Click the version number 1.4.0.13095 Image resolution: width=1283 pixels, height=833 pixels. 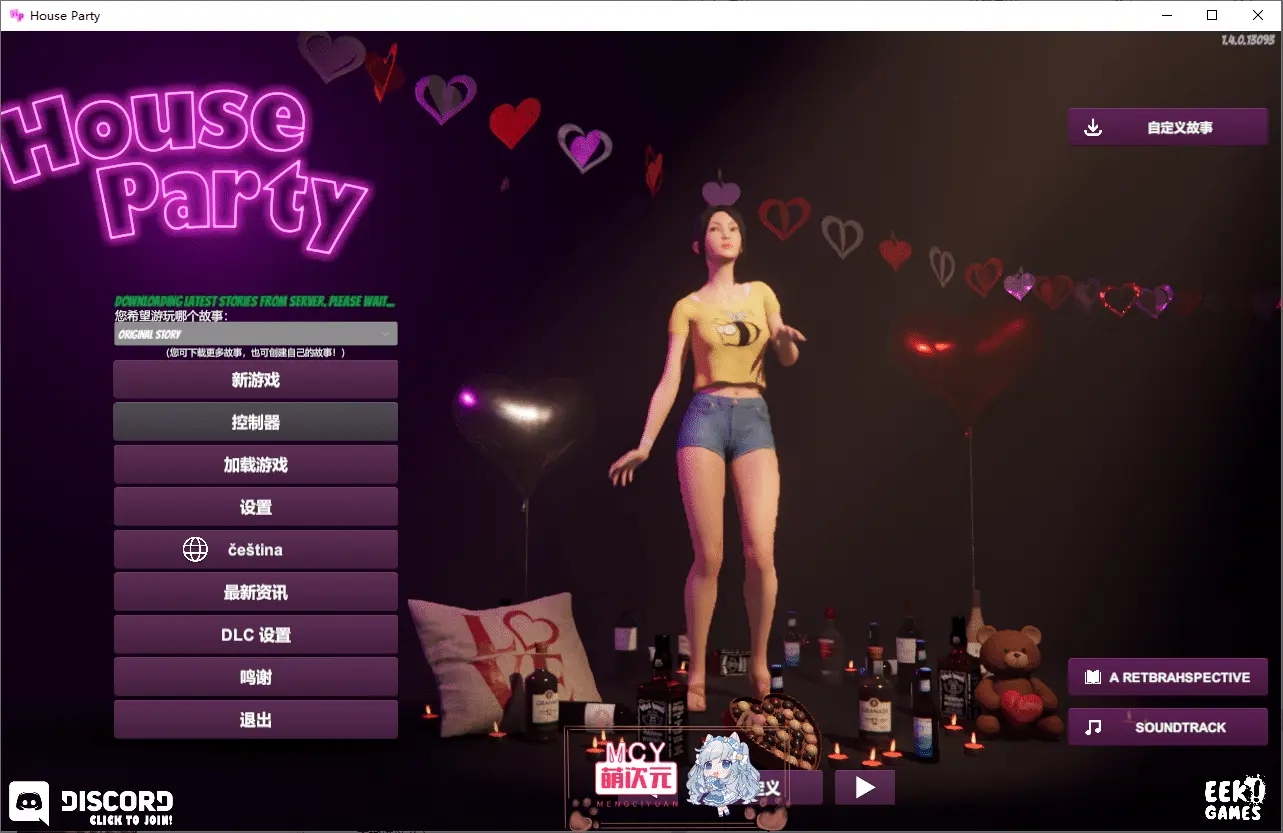click(1247, 40)
